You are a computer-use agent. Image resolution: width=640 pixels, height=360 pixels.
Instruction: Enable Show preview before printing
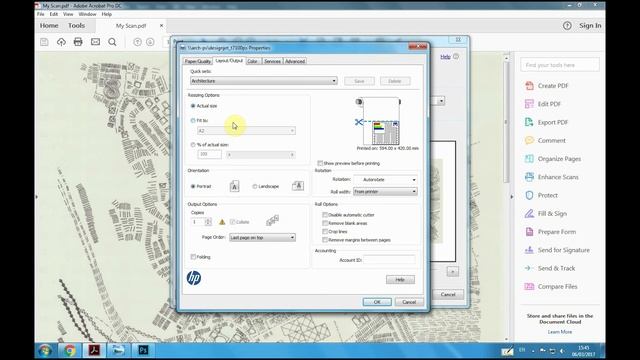point(320,163)
